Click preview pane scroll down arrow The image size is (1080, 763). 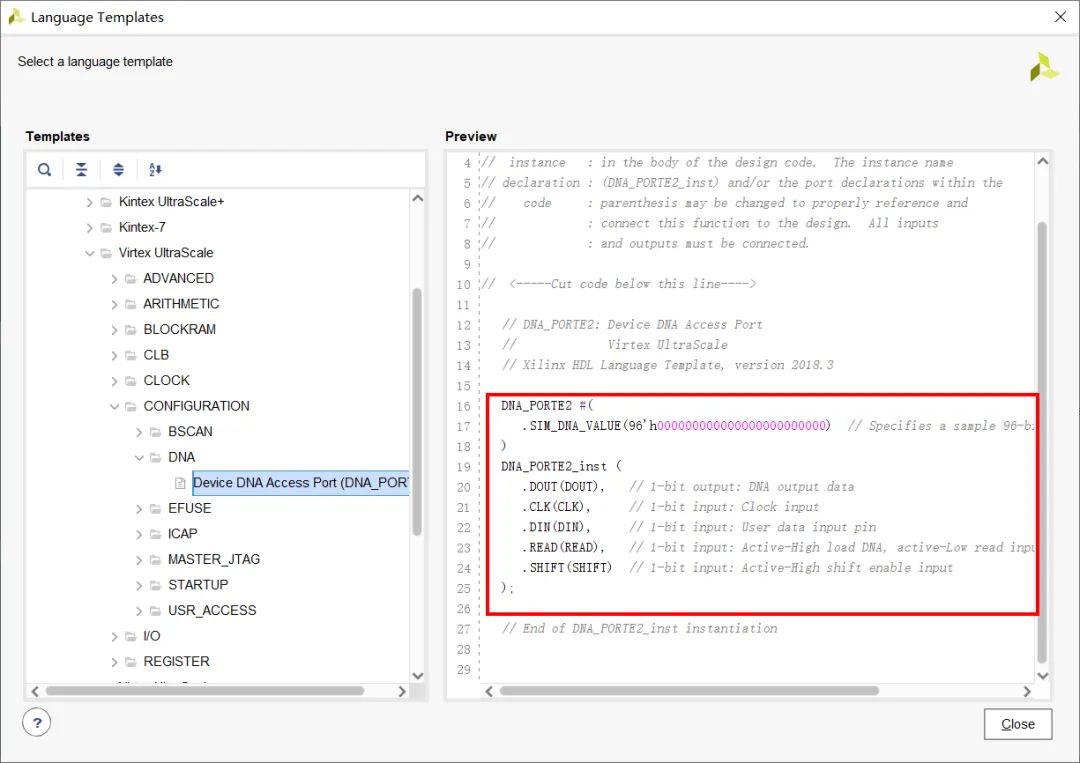[1043, 676]
